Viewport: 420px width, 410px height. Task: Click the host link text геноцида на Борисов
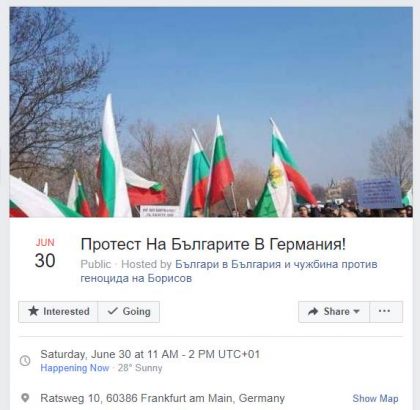(136, 278)
